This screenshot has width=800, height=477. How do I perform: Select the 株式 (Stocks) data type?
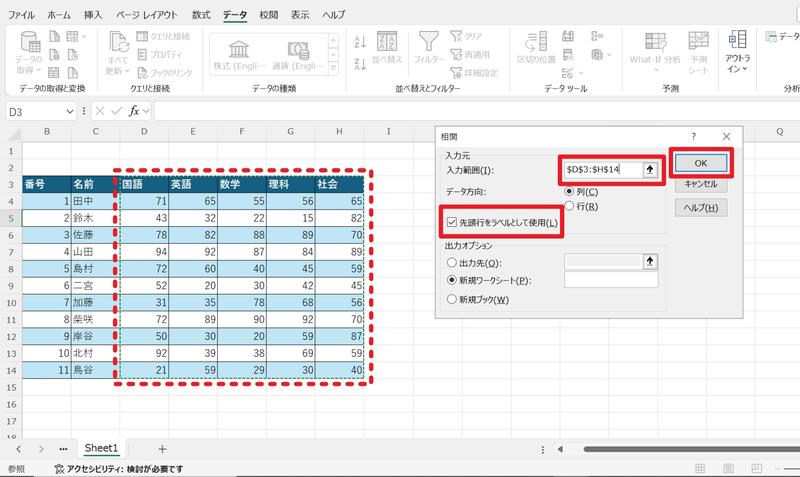click(x=239, y=55)
